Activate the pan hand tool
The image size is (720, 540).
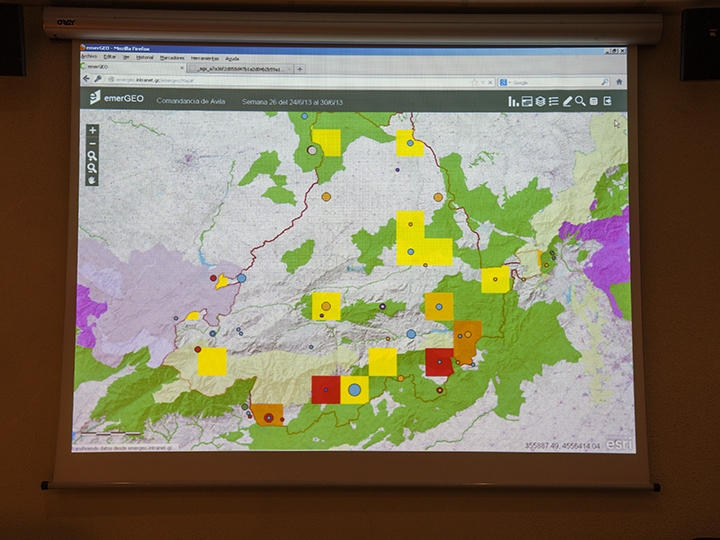(x=92, y=181)
